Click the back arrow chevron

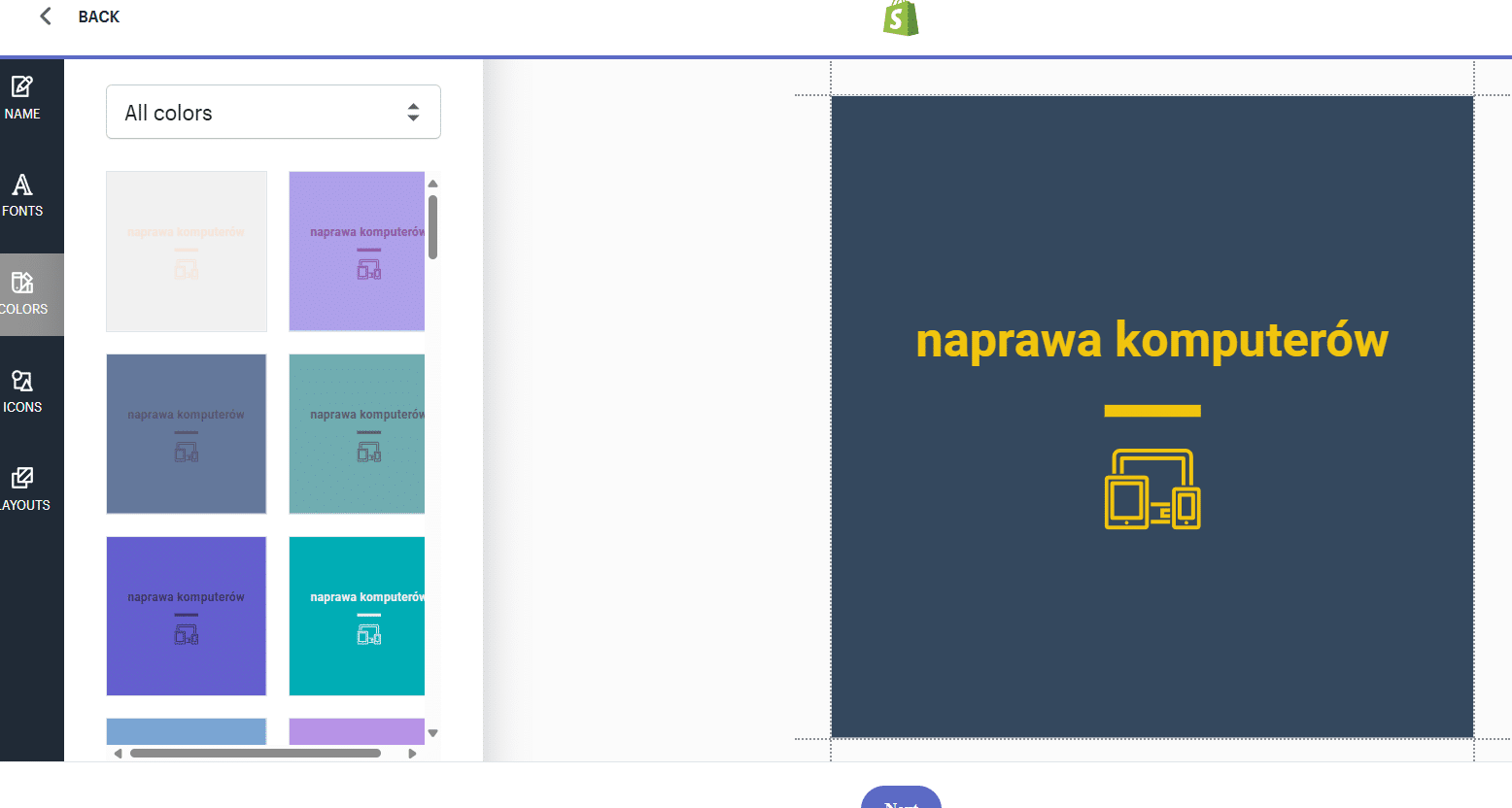(x=45, y=16)
